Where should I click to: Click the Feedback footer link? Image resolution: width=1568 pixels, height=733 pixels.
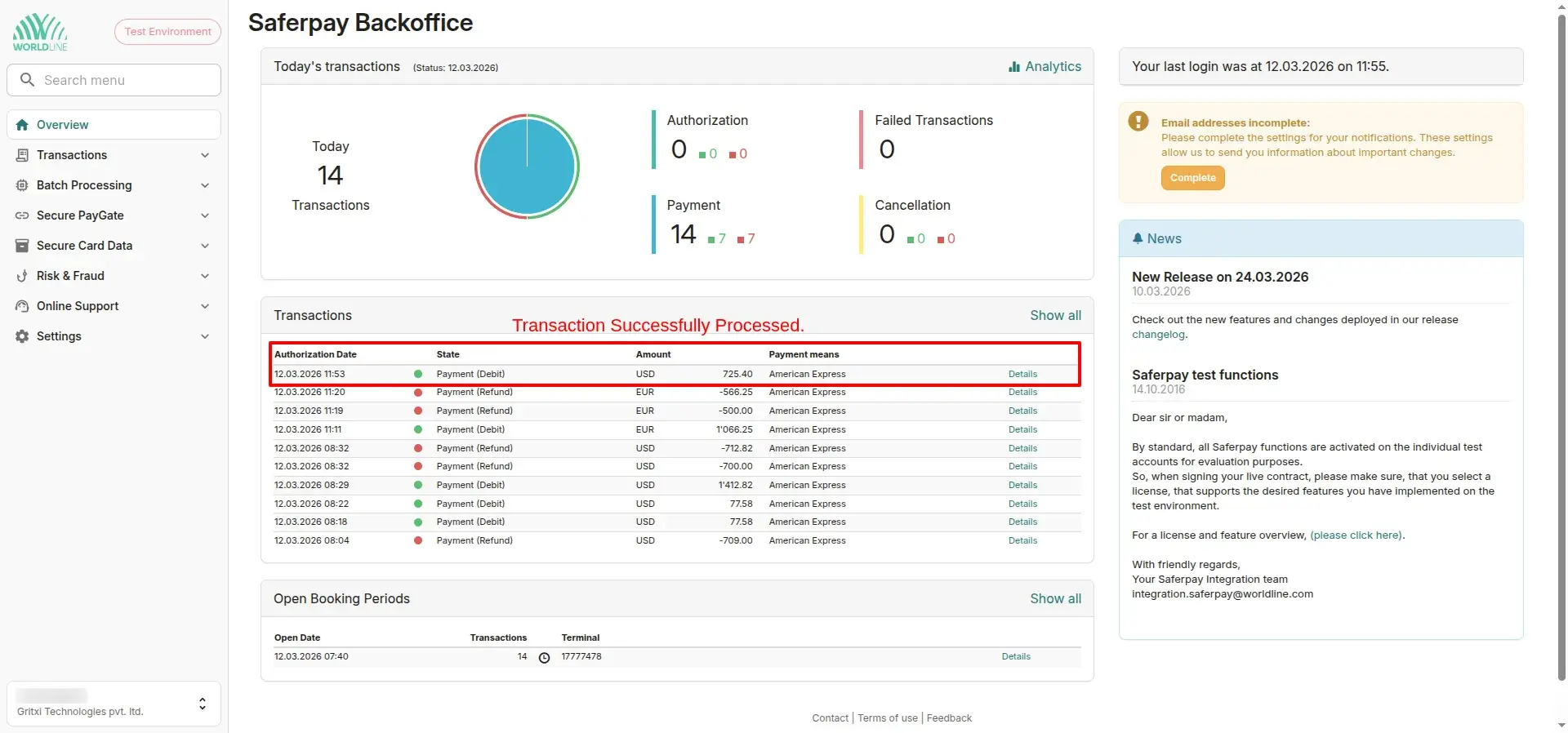[949, 718]
